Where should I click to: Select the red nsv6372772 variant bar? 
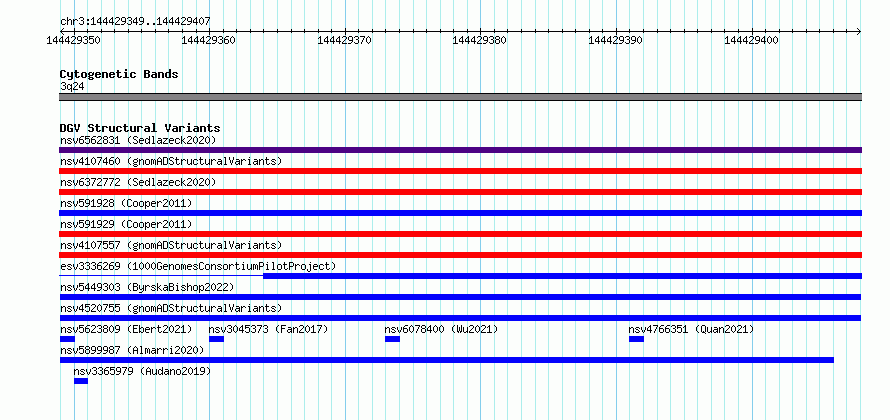click(460, 192)
